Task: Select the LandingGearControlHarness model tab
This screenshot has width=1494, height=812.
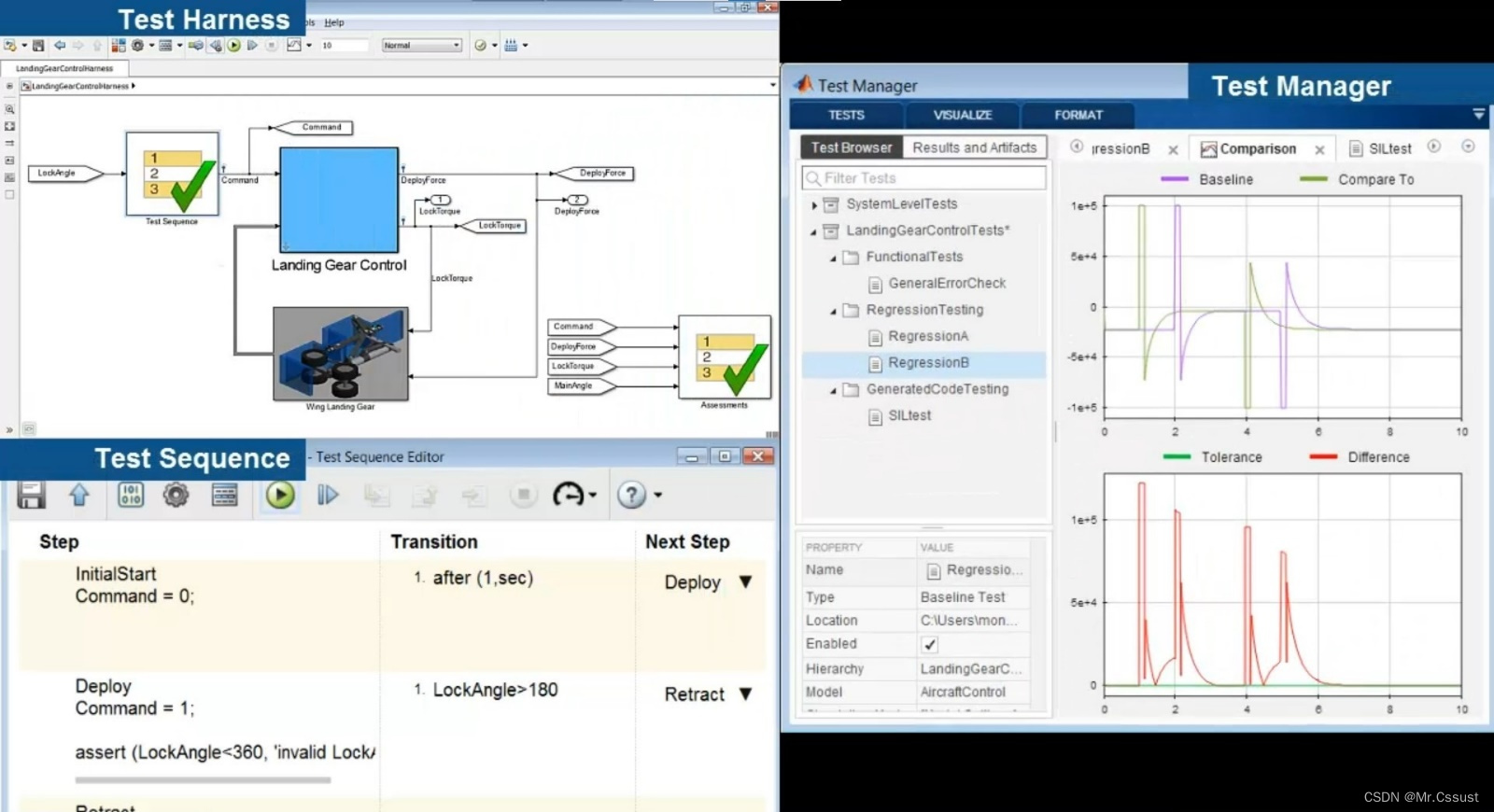Action: 64,68
